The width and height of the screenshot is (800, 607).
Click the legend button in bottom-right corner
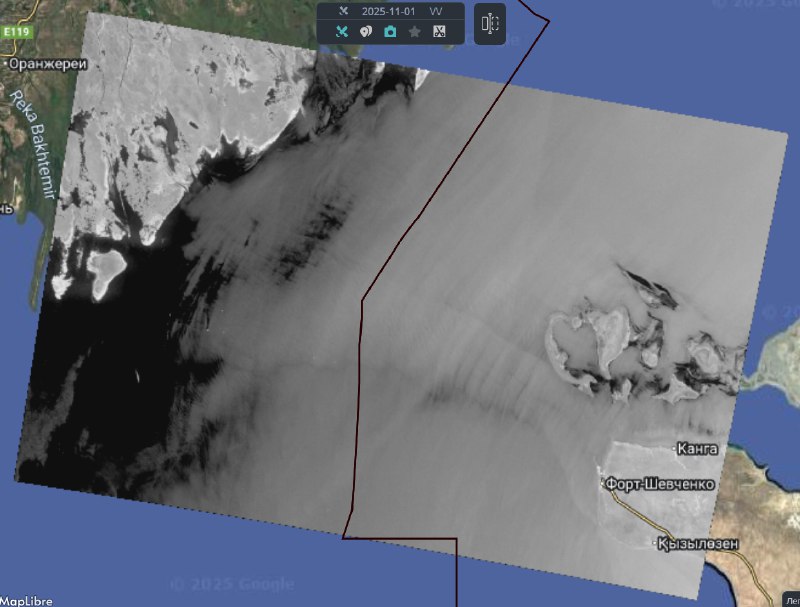pos(791,600)
